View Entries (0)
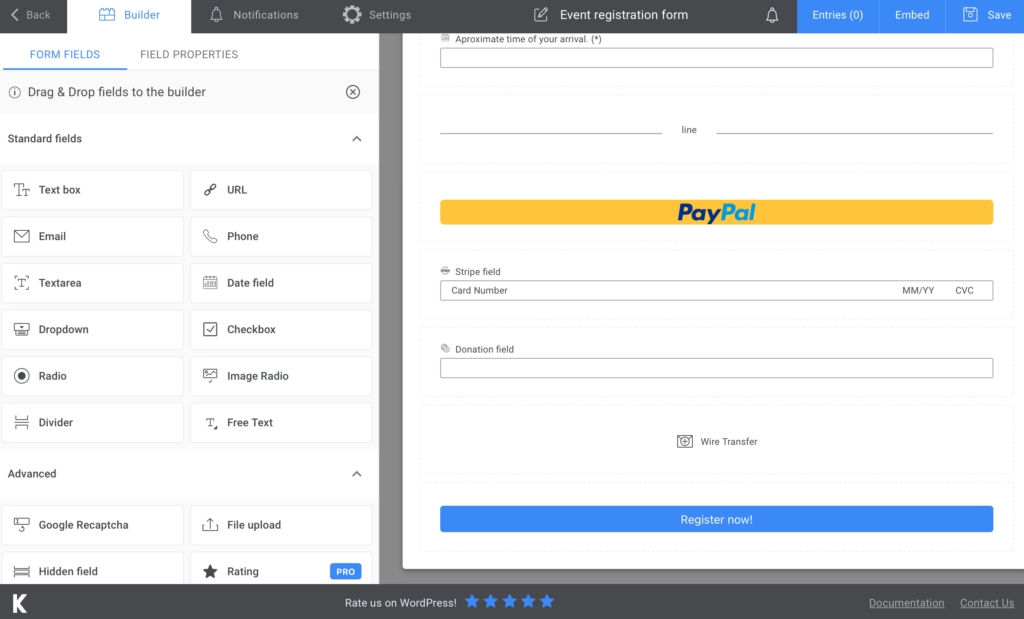Image resolution: width=1024 pixels, height=619 pixels. [x=837, y=15]
